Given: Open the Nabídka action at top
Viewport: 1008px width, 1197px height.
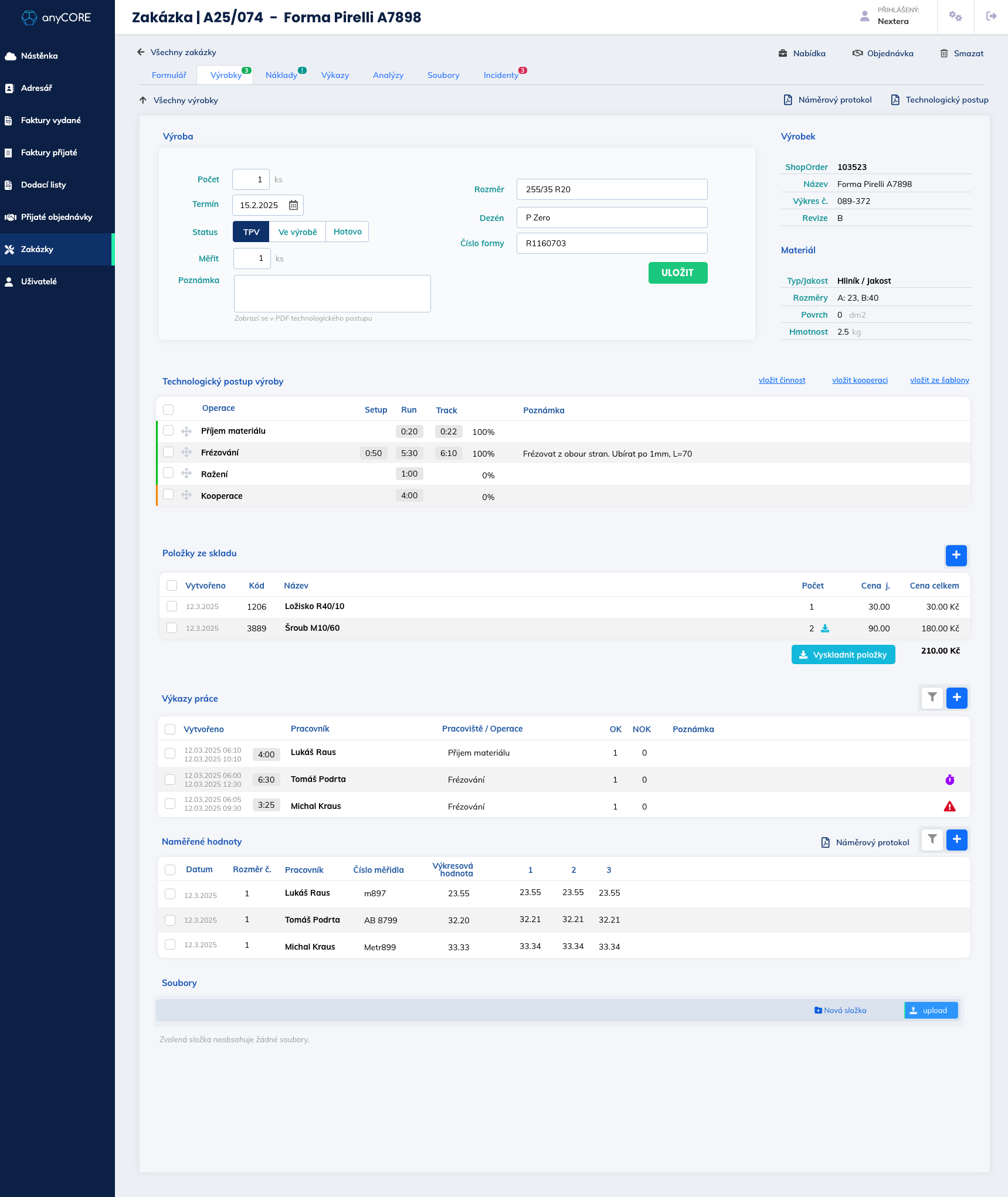Looking at the screenshot, I should (802, 53).
